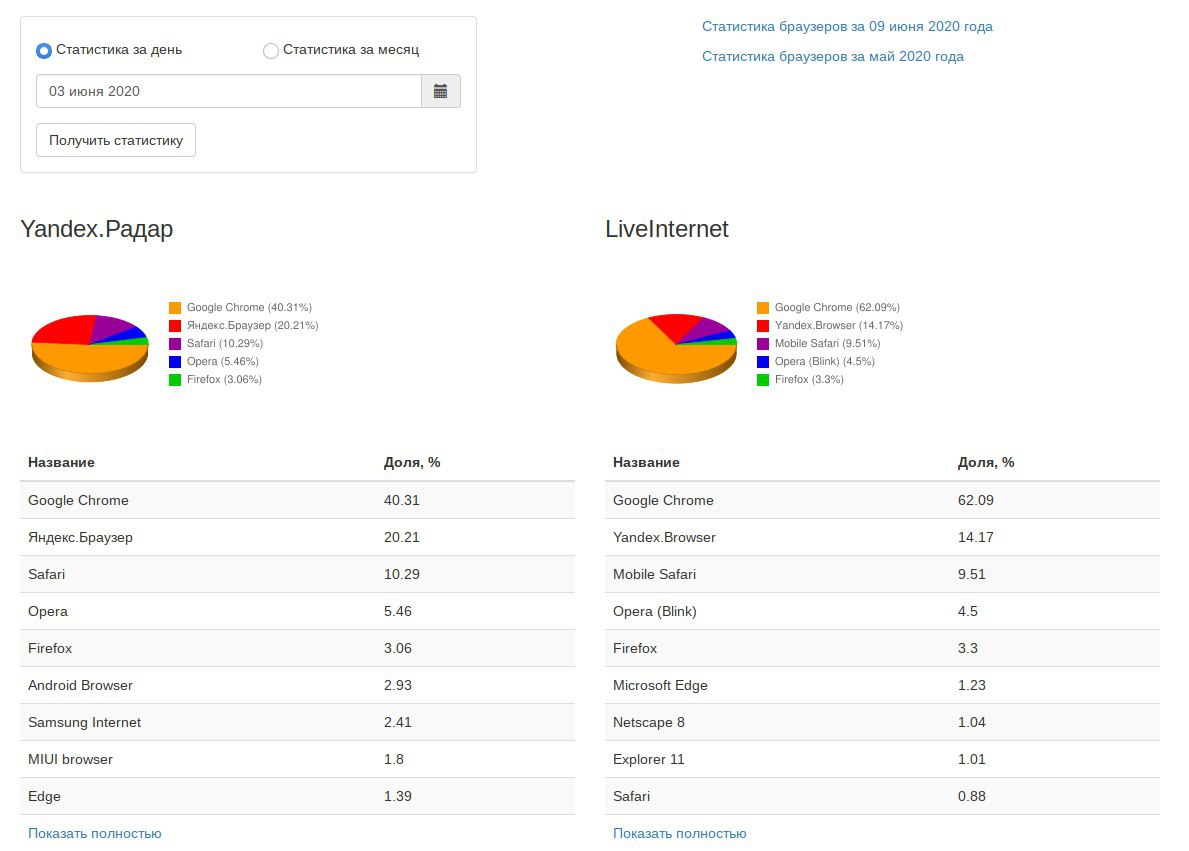
Task: Click the orange Google Chrome (40.31%) legend swatch
Action: pyautogui.click(x=175, y=308)
